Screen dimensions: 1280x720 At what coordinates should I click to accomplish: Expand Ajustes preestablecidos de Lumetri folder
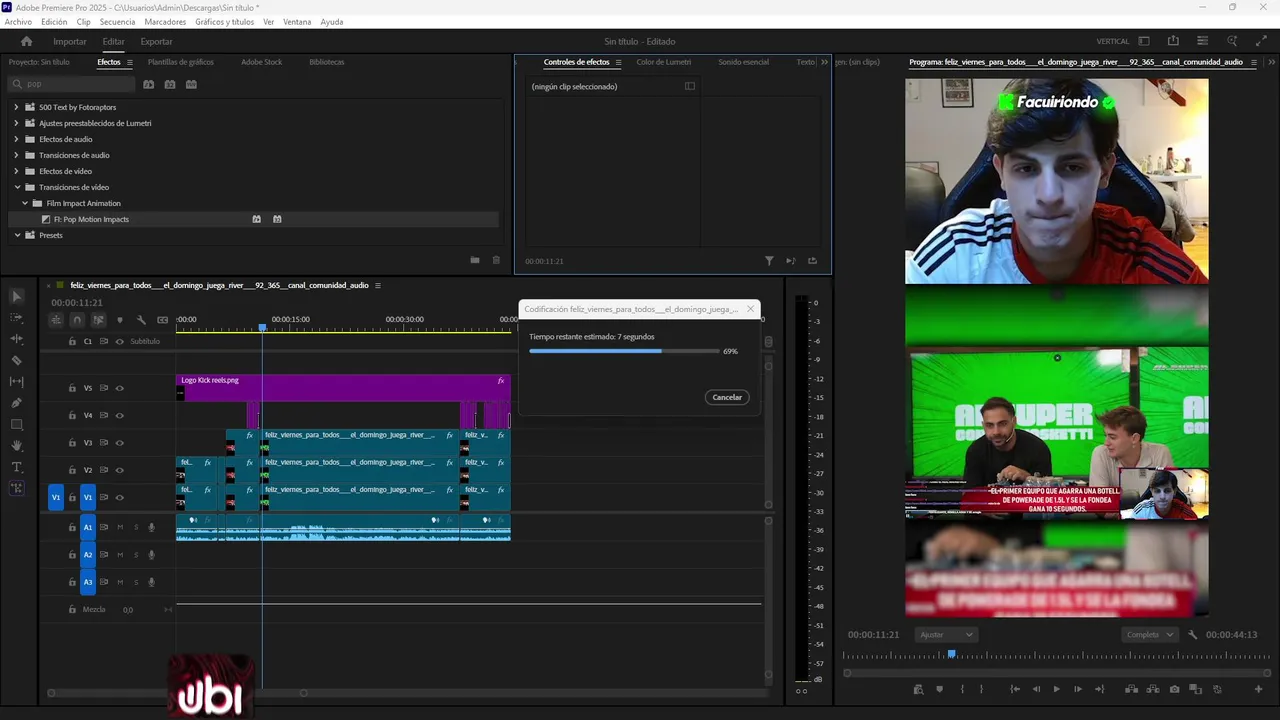click(x=17, y=123)
